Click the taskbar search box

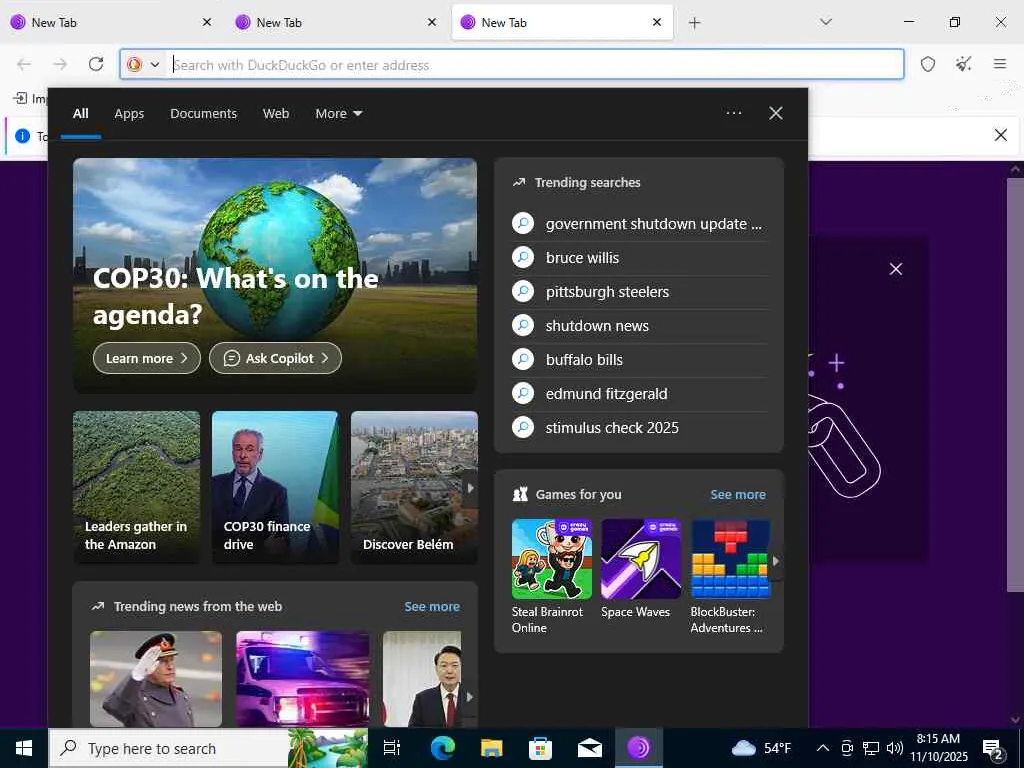coord(209,748)
